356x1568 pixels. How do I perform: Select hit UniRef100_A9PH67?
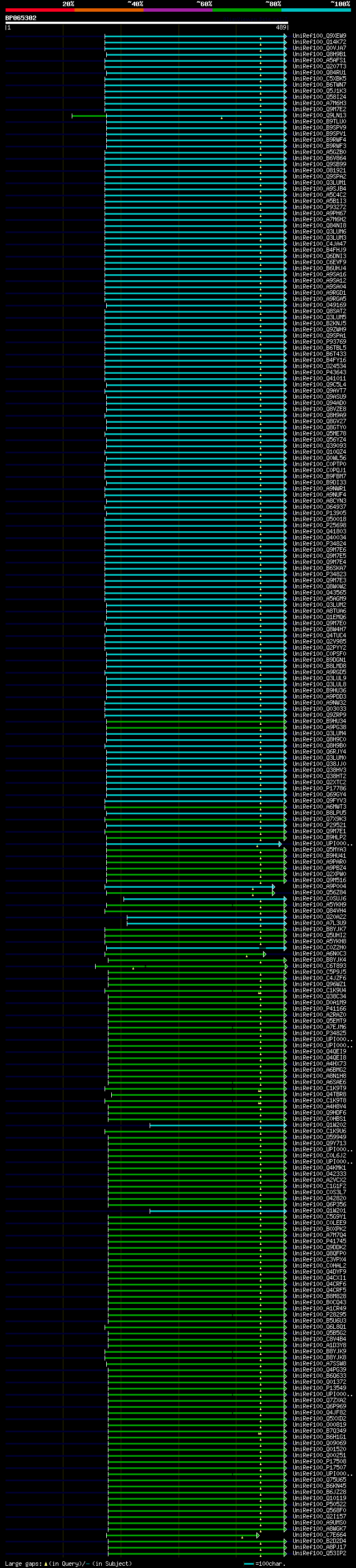(x=319, y=214)
